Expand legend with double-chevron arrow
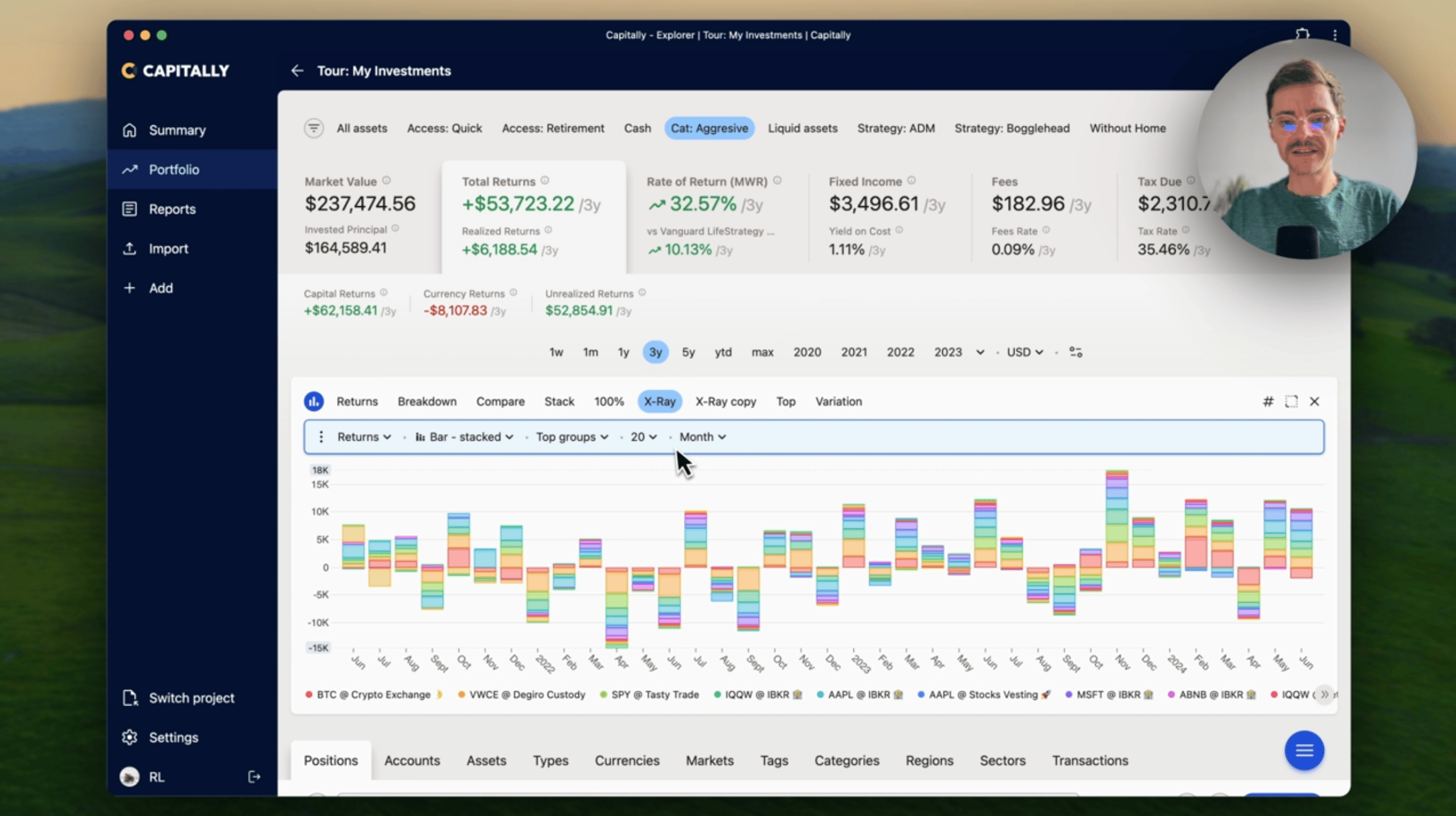1456x816 pixels. coord(1324,695)
